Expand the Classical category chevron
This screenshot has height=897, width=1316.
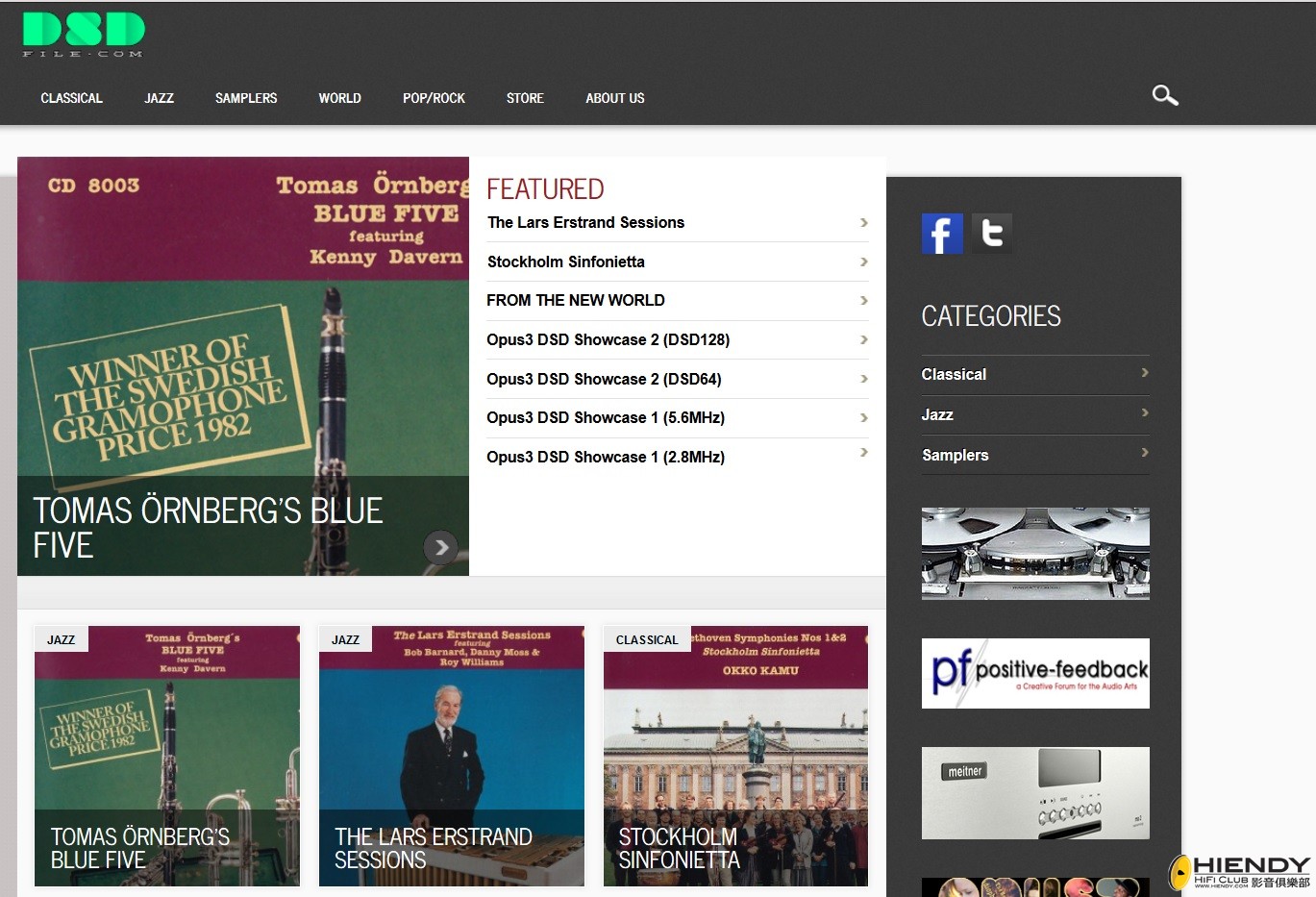1144,373
